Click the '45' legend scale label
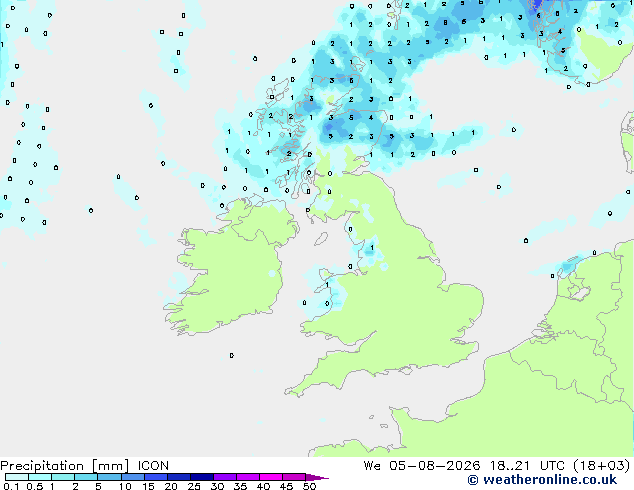634x490 pixels. 286,486
